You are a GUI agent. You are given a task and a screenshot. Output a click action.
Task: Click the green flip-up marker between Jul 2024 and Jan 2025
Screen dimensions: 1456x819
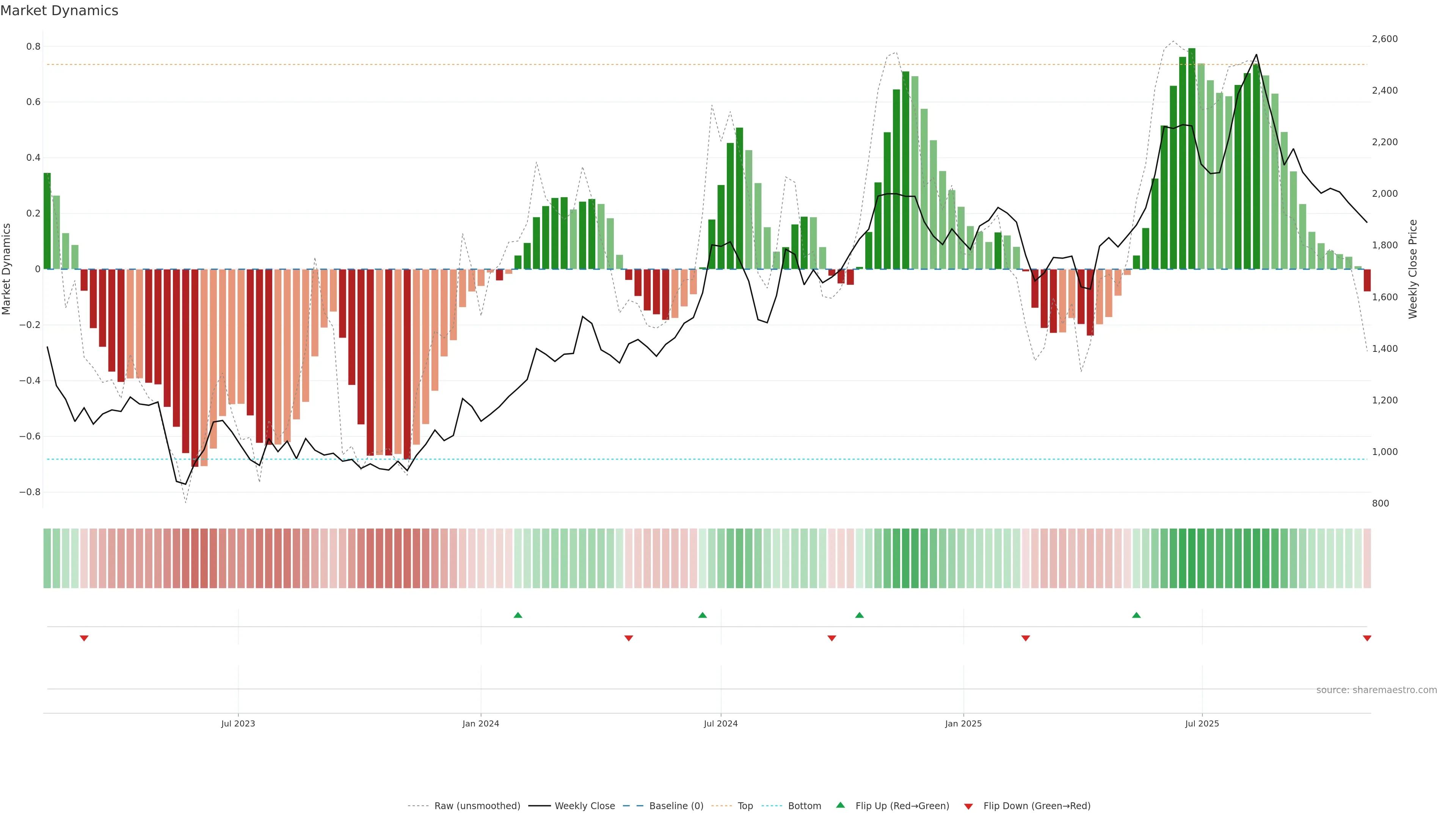click(859, 615)
